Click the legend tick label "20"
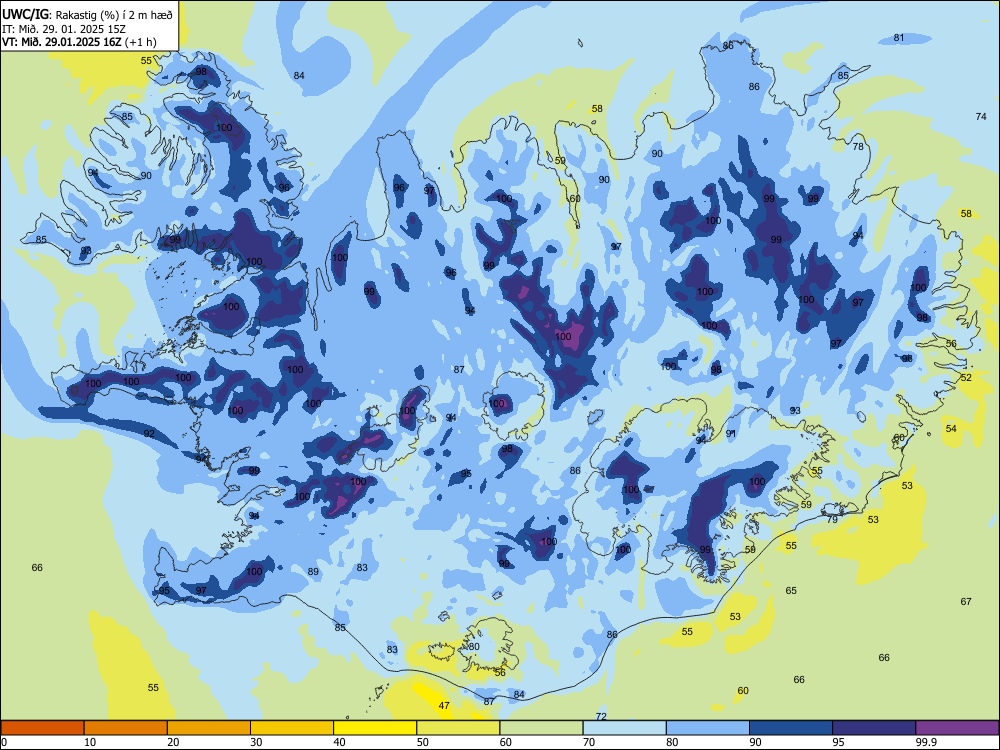1000x750 pixels. point(173,742)
